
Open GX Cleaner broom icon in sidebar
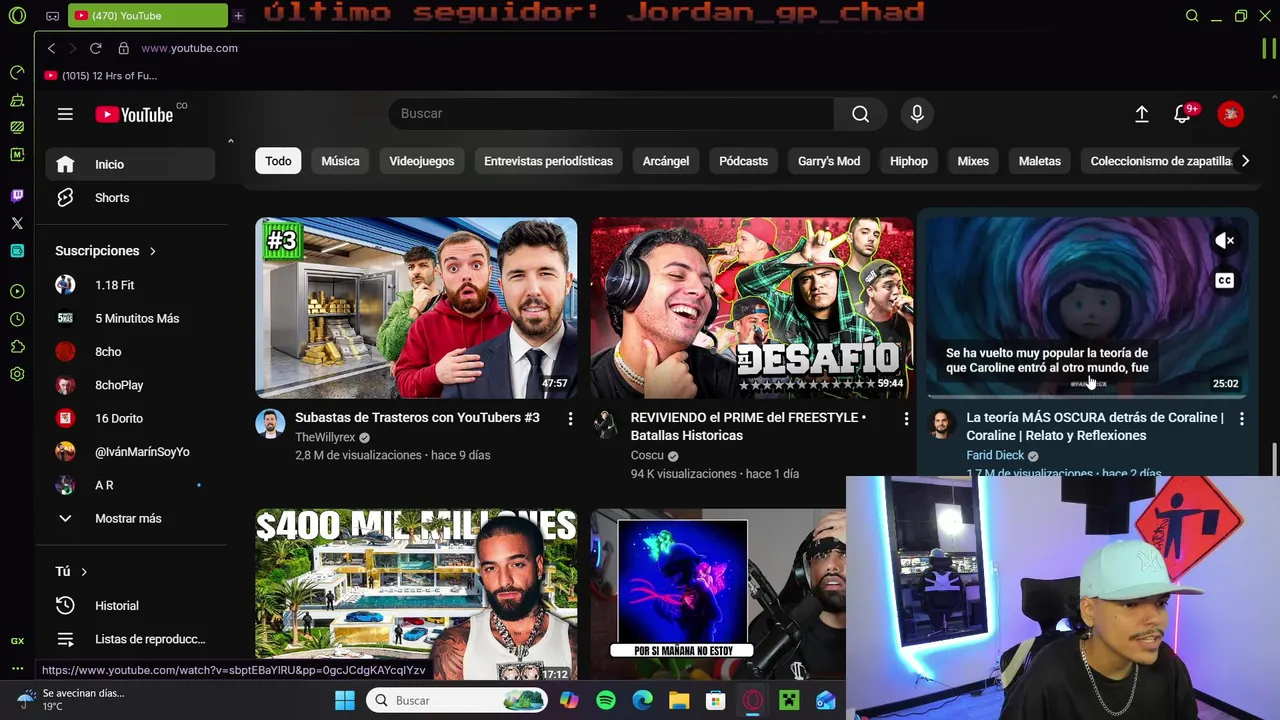click(x=17, y=100)
